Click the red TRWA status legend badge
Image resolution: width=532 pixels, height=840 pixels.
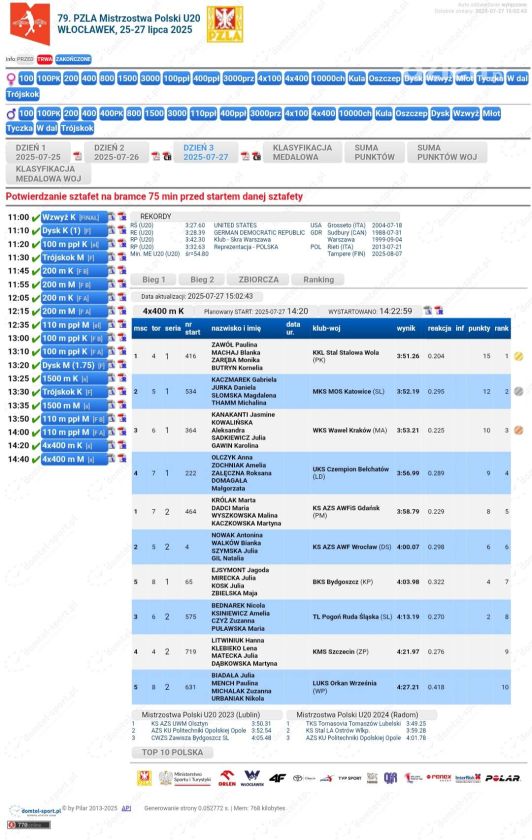(x=44, y=59)
